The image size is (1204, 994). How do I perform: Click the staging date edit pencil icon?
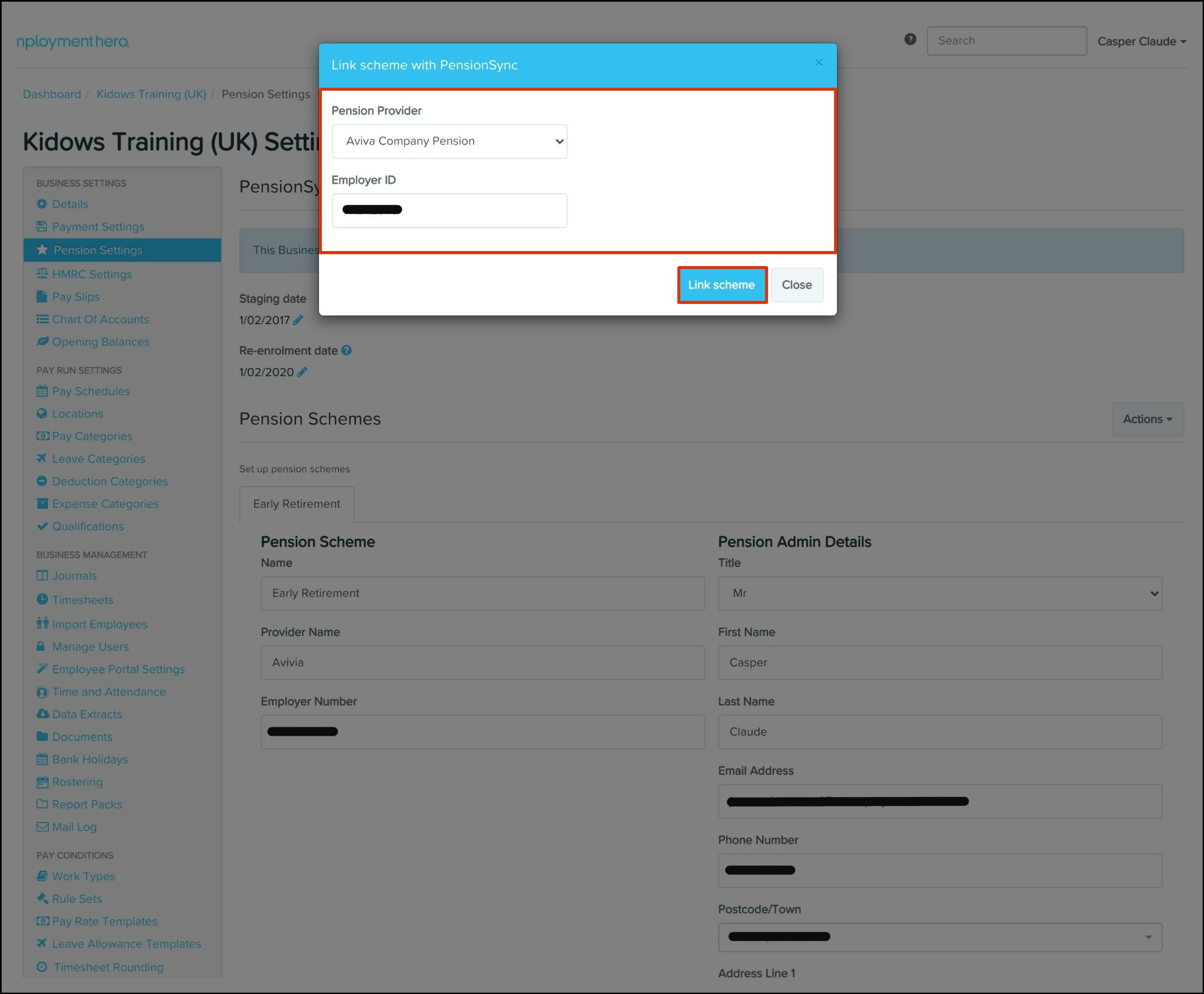[x=298, y=320]
